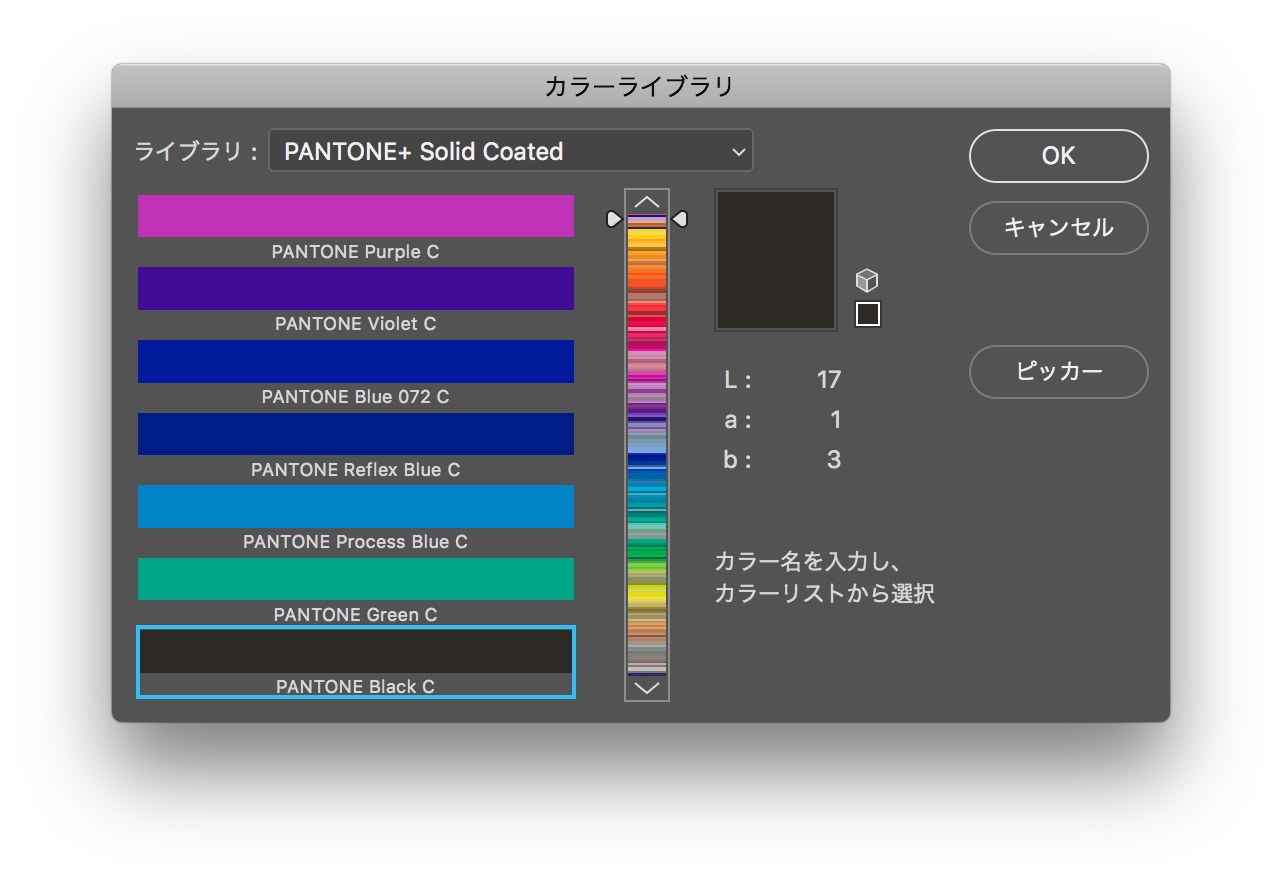Open the library dropdown for PANTONE+ Solid Coated

(x=511, y=151)
